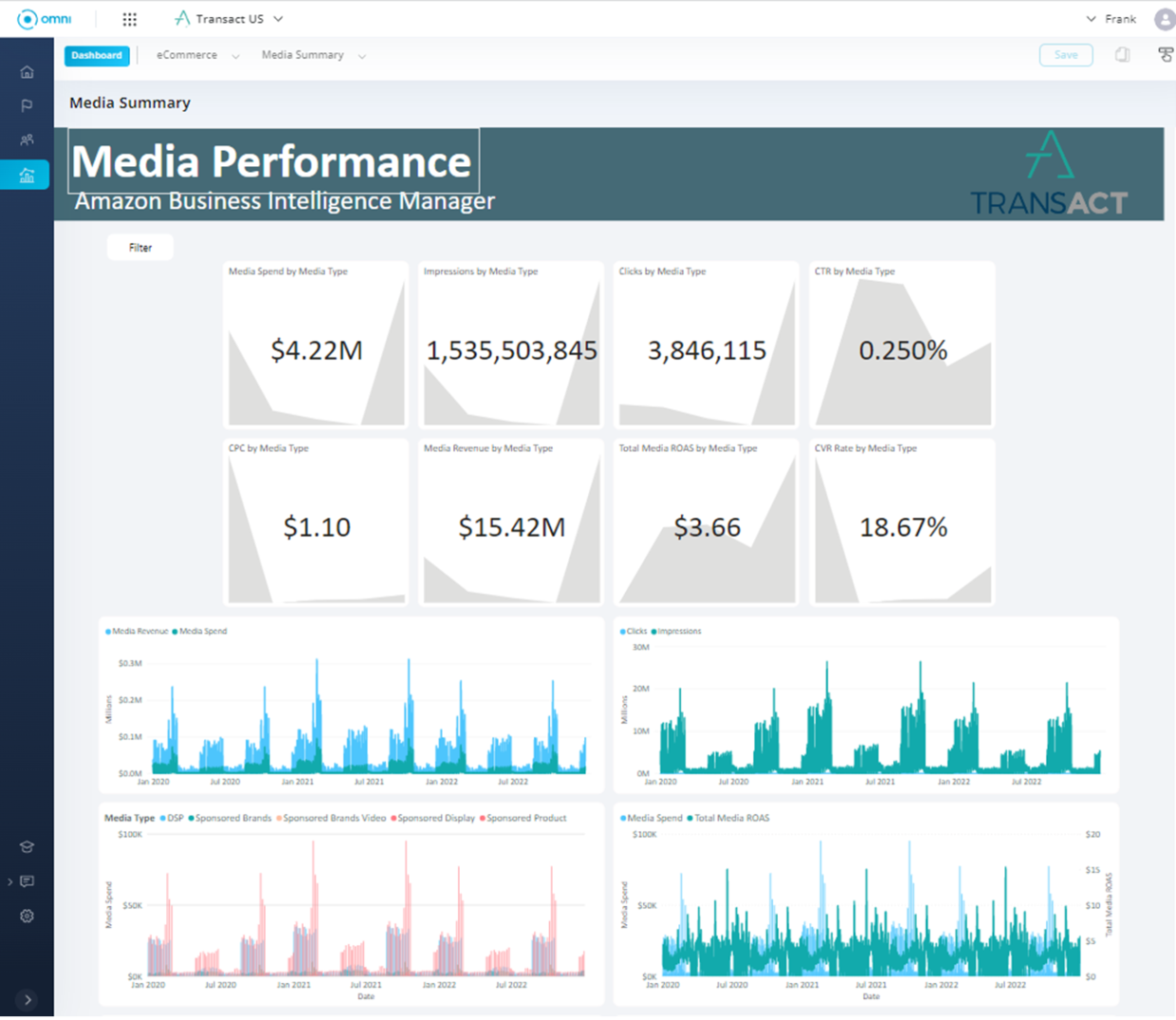
Task: Open the Transact US workspace dropdown
Action: tap(230, 18)
